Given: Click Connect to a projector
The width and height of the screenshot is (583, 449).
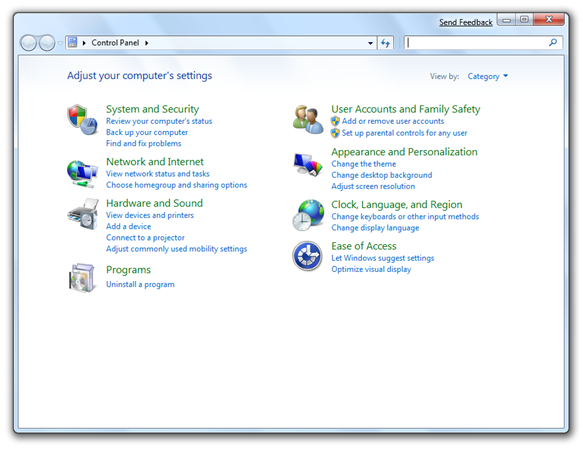Looking at the screenshot, I should coord(145,238).
